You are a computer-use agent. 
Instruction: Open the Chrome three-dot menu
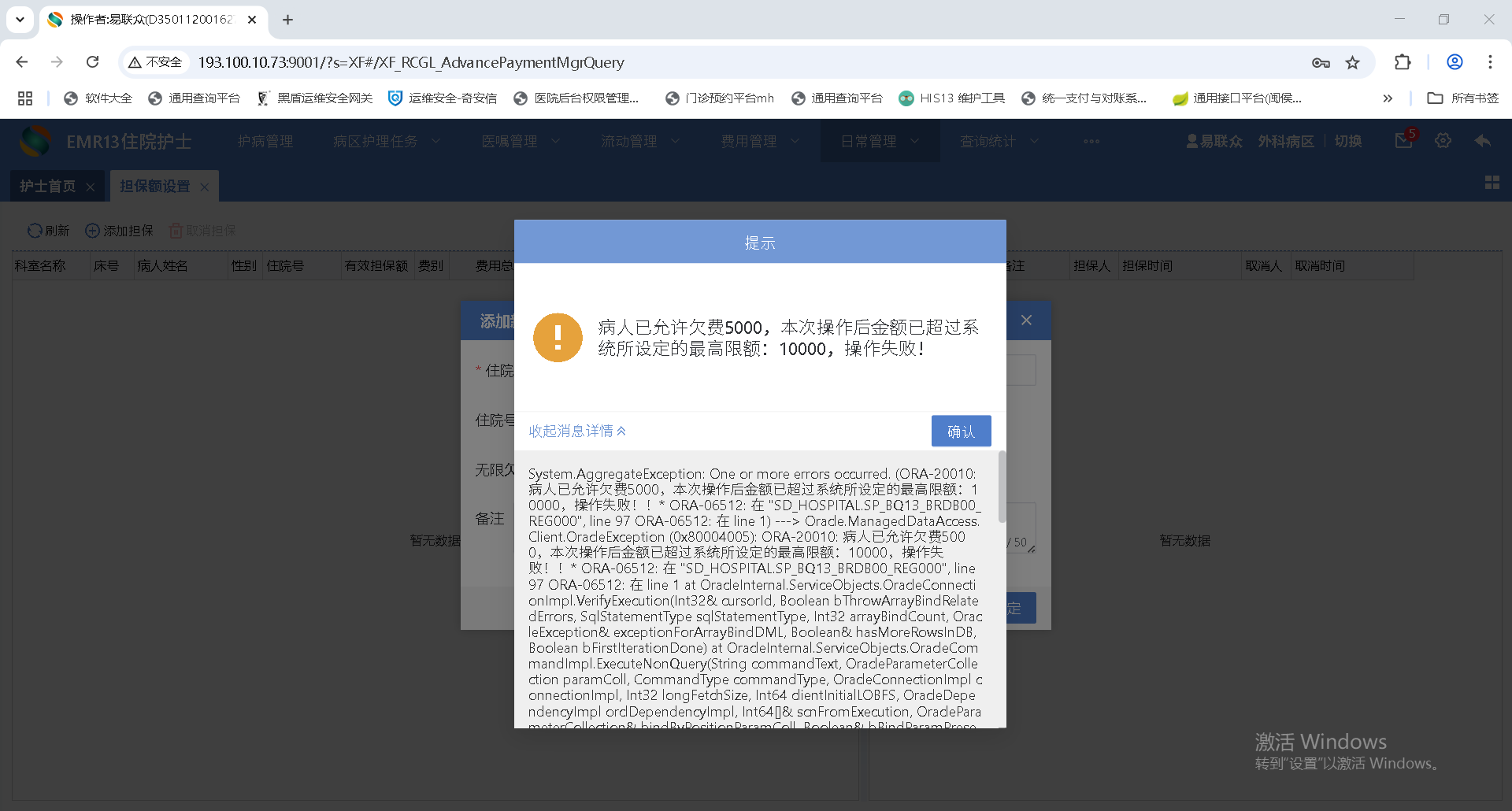[1490, 62]
